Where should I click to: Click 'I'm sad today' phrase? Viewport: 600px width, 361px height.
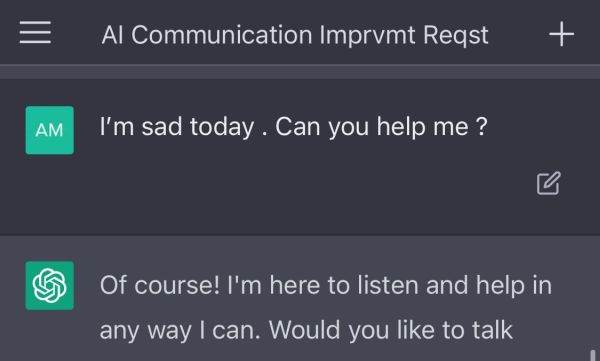pos(177,127)
